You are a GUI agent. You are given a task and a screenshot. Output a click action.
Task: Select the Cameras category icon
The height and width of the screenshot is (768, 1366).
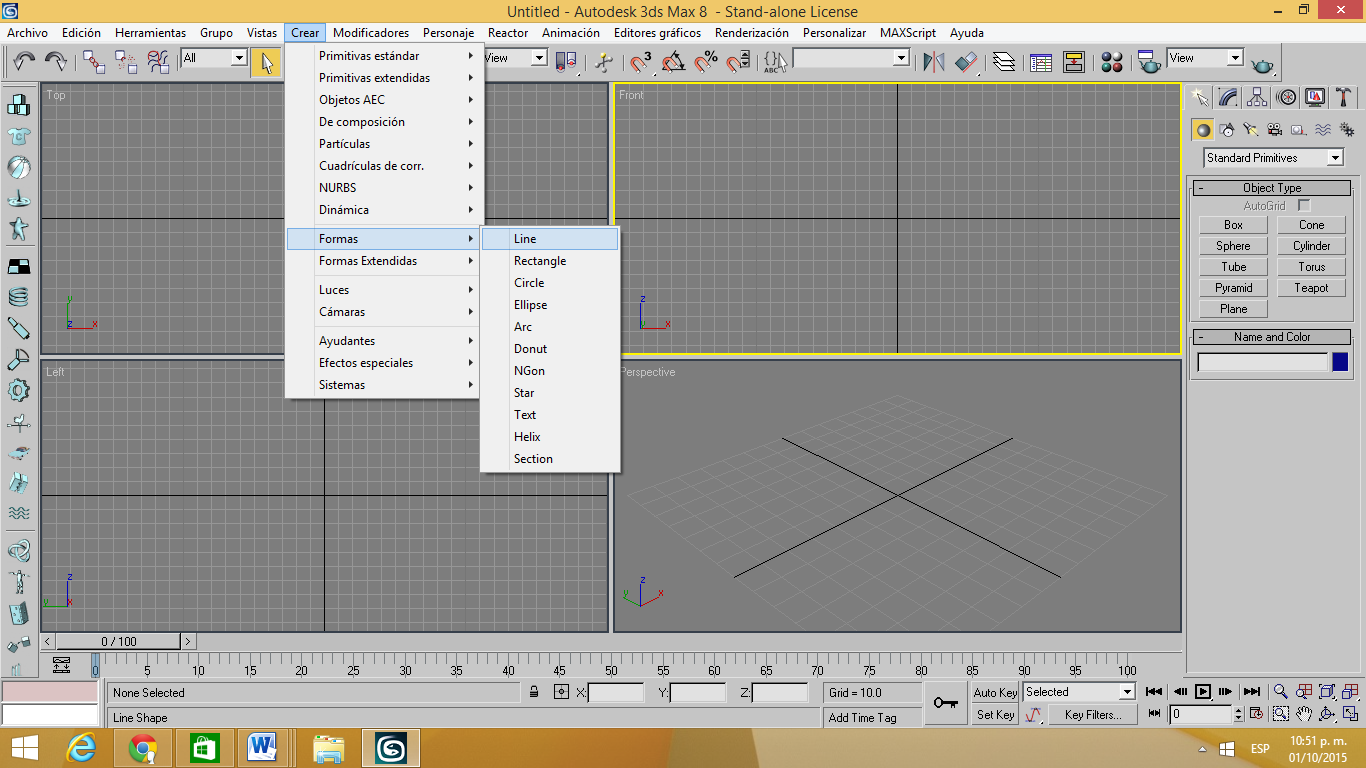[x=1275, y=129]
